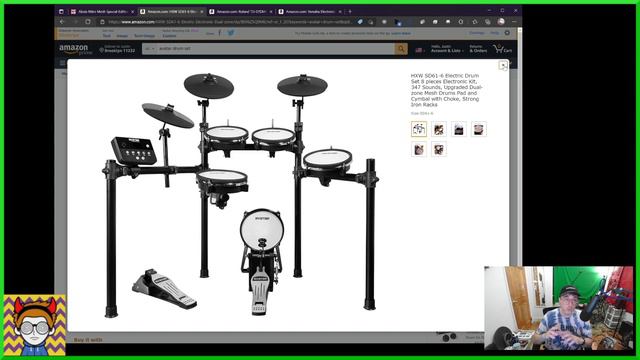640x360 pixels.
Task: Go back using the browser back arrow
Action: pos(62,22)
